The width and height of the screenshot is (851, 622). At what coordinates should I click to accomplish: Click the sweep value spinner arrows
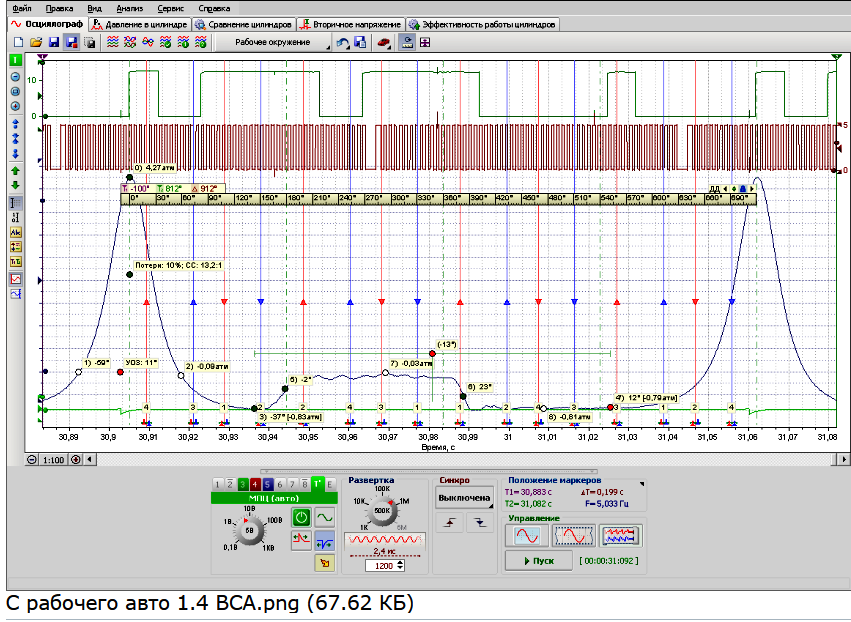point(401,566)
